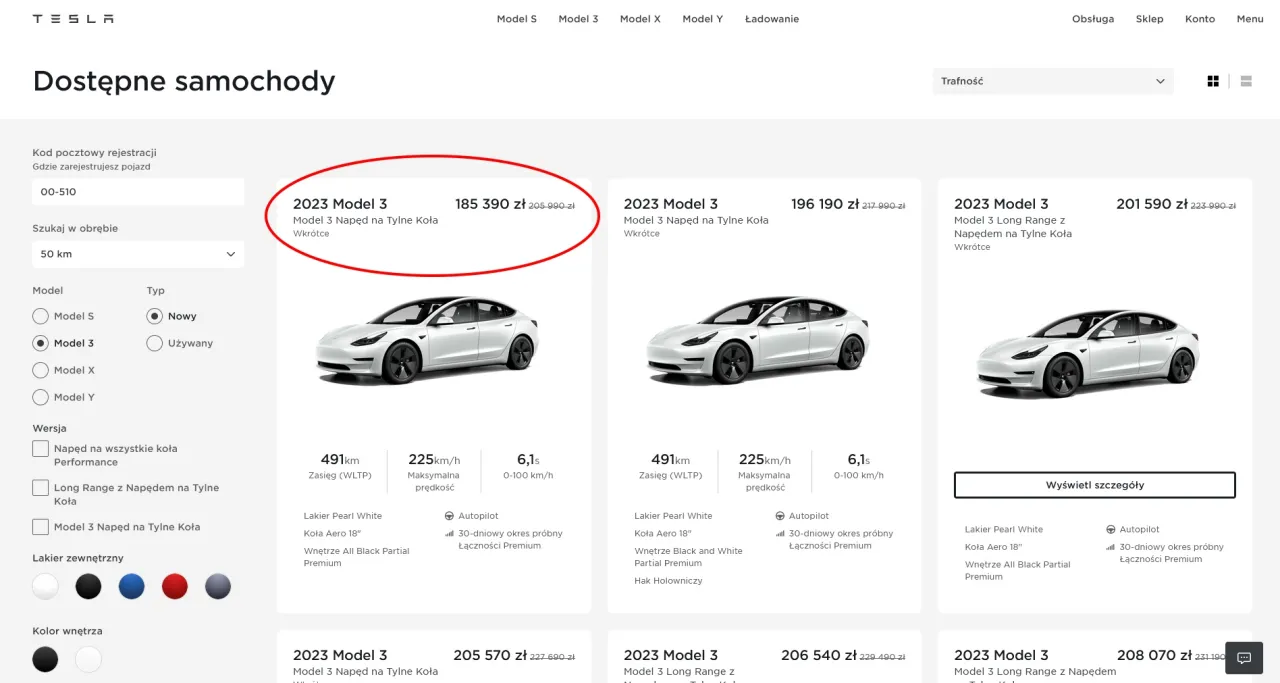Open the chat support icon
Screen dimensions: 1280x683
pos(1243,658)
